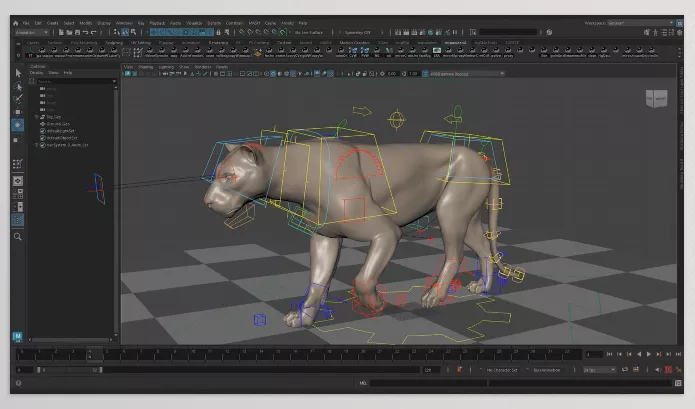Open the File menu
This screenshot has width=695, height=409.
(x=26, y=23)
